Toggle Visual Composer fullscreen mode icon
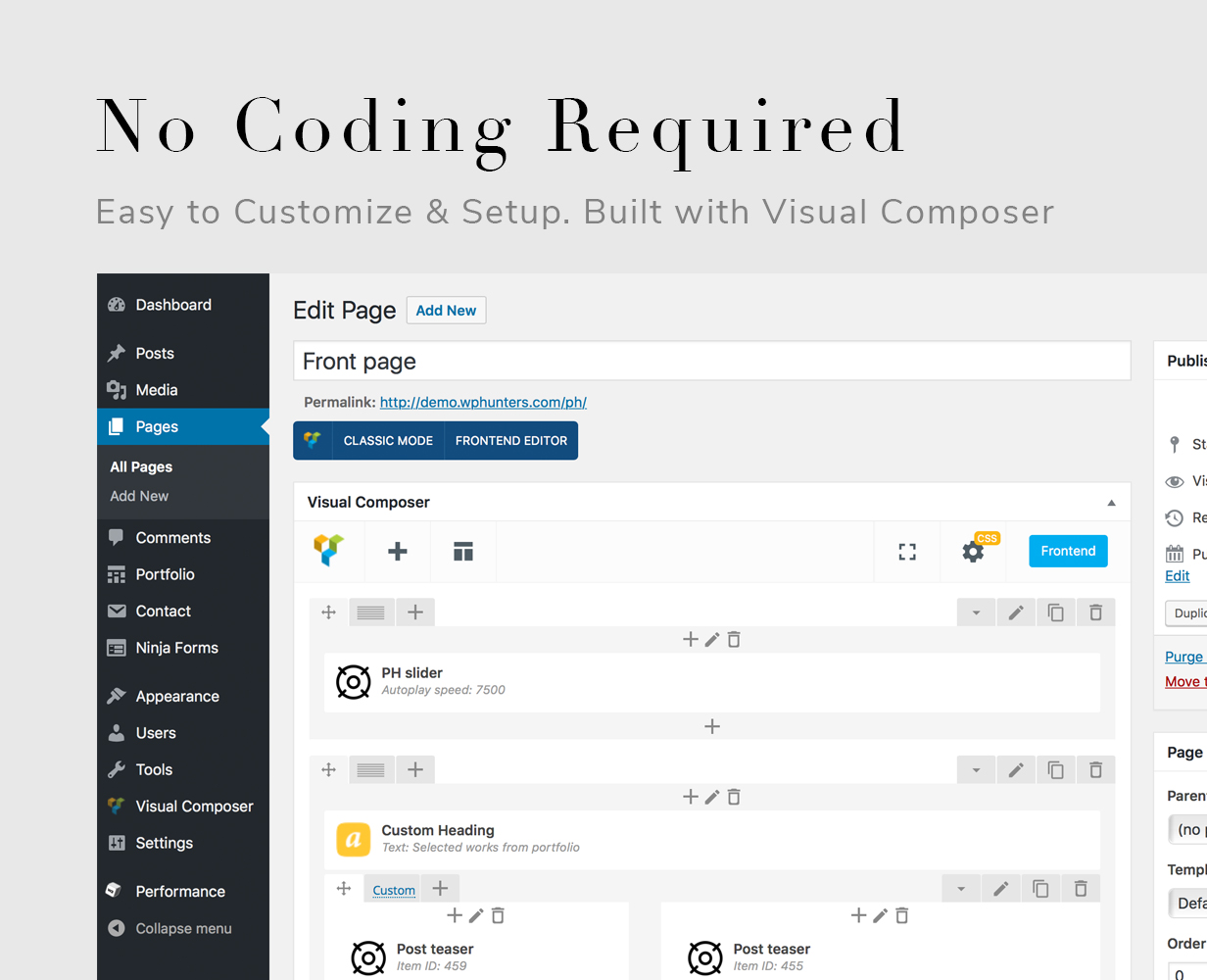The width and height of the screenshot is (1207, 980). click(907, 552)
